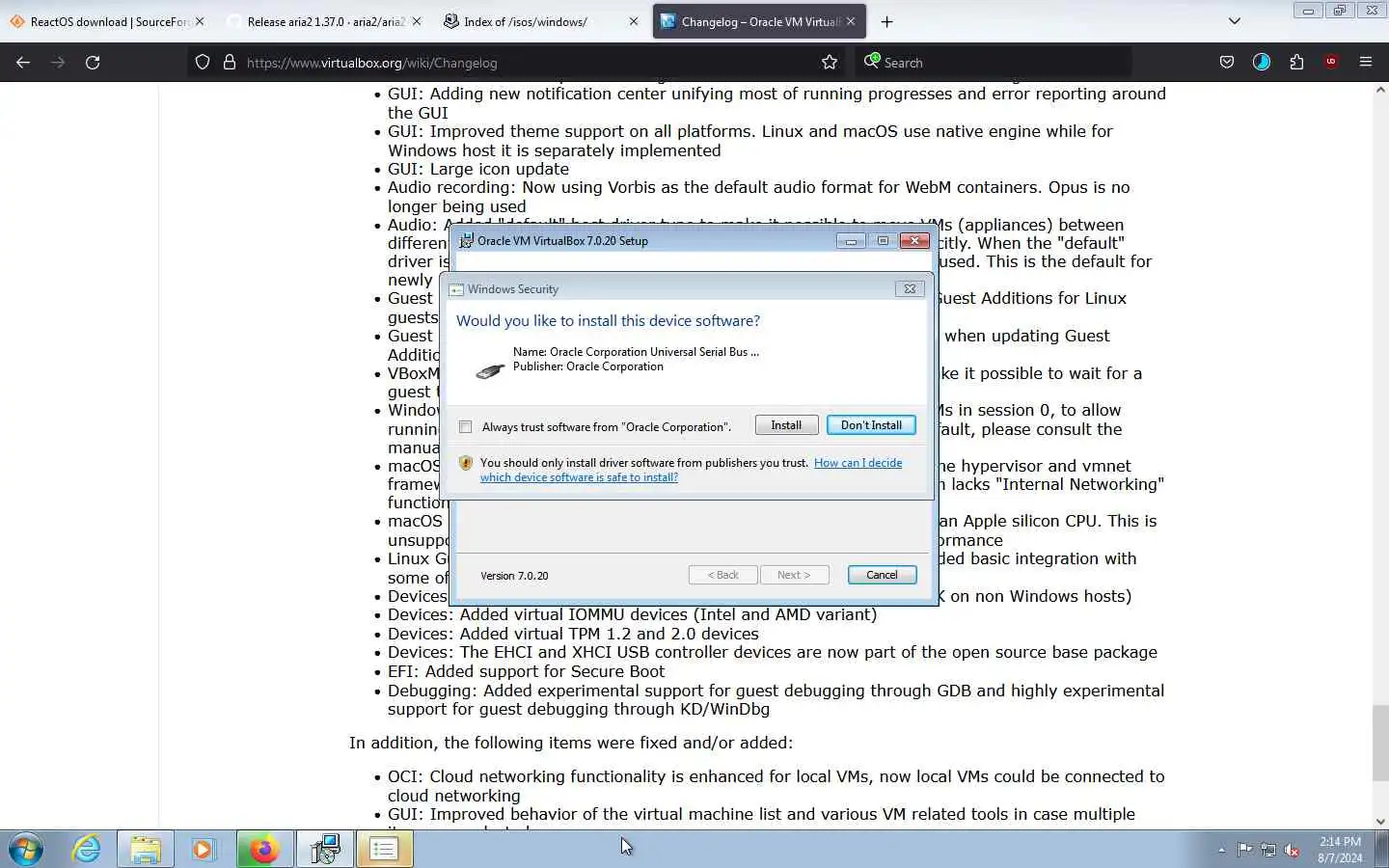Screen dimensions: 1389x868
Task: Open the network tray icon
Action: (1268, 850)
